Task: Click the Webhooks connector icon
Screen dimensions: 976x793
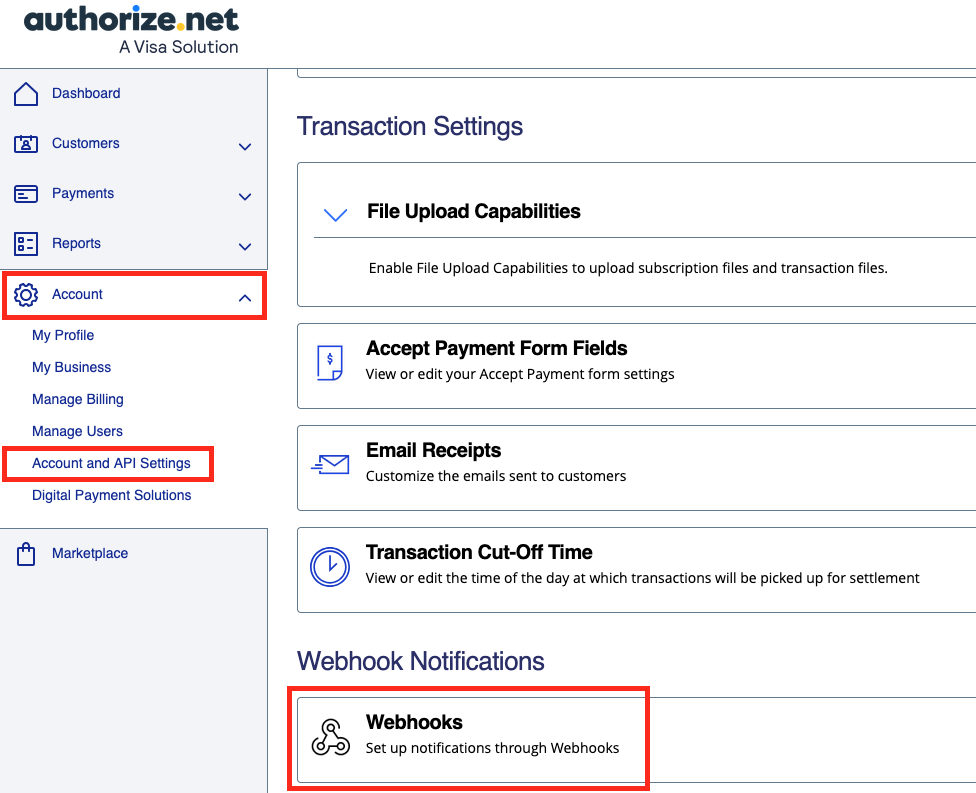Action: (x=331, y=737)
